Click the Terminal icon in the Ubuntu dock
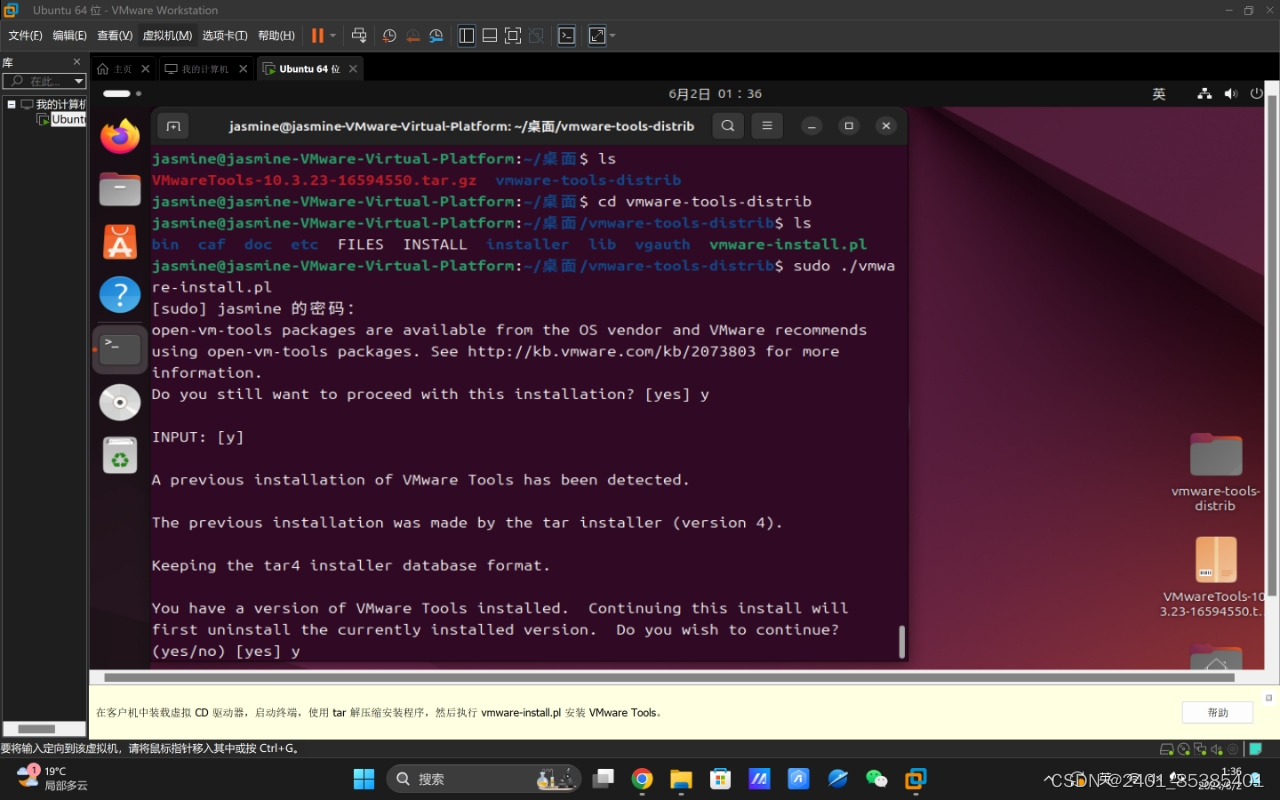 120,349
